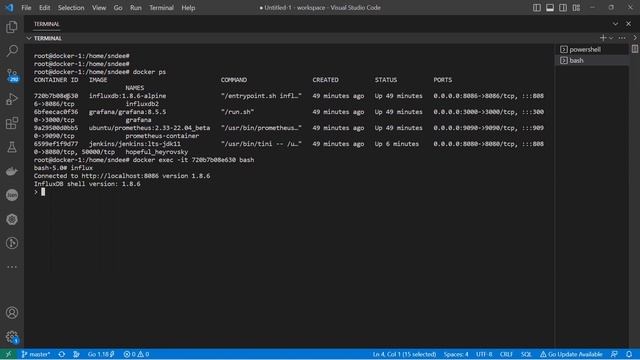
Task: Change UTF-8 file encoding
Action: tap(484, 354)
